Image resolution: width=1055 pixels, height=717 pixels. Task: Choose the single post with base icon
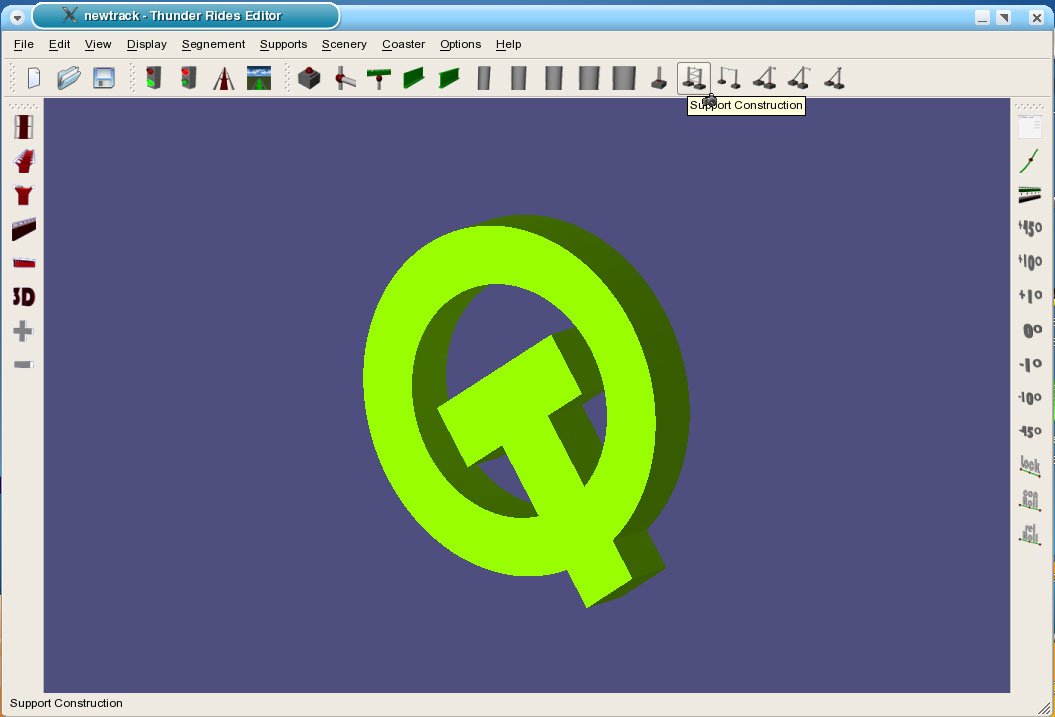click(x=659, y=78)
